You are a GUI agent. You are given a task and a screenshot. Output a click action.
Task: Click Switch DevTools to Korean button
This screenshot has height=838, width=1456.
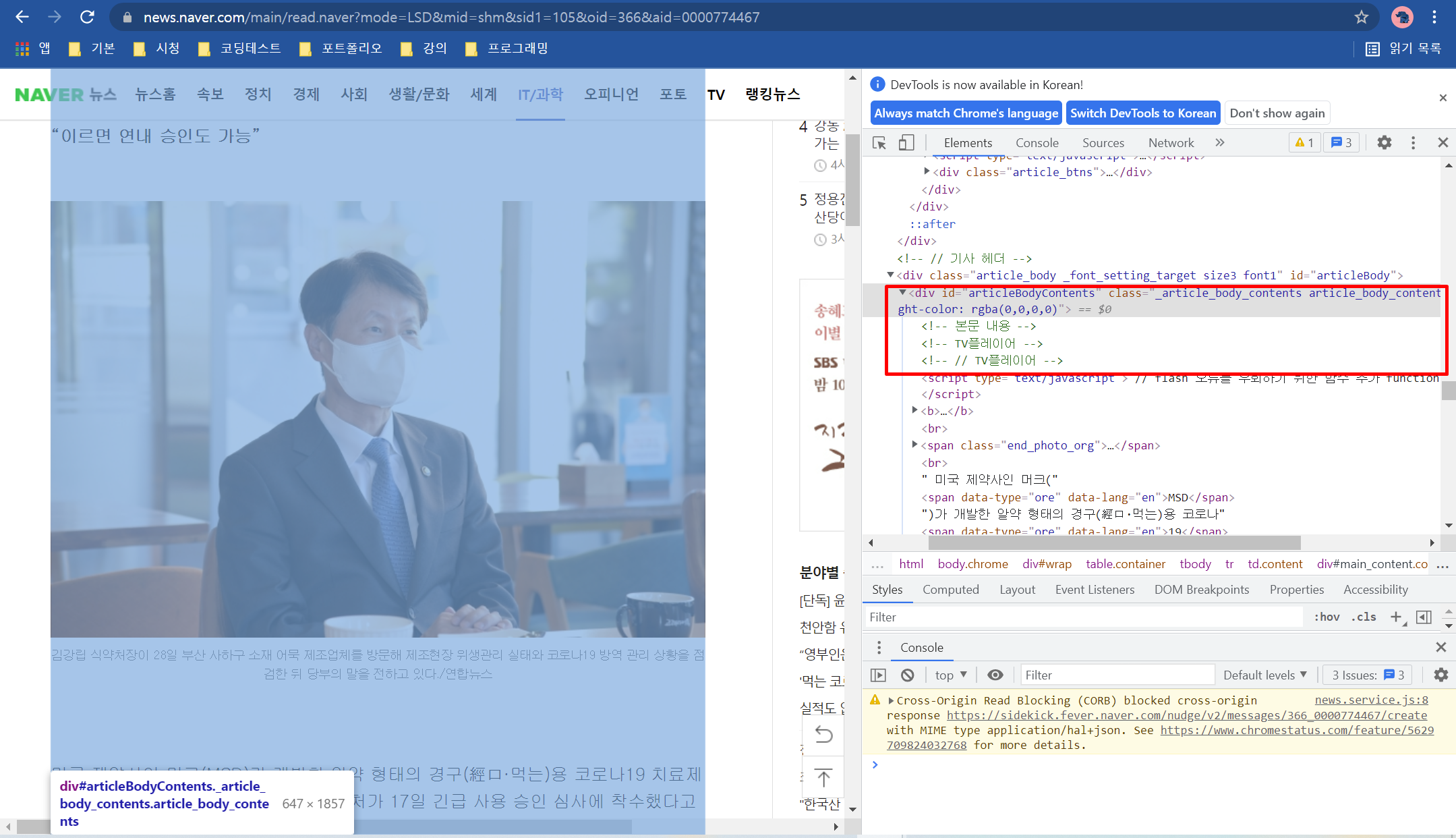pyautogui.click(x=1142, y=113)
